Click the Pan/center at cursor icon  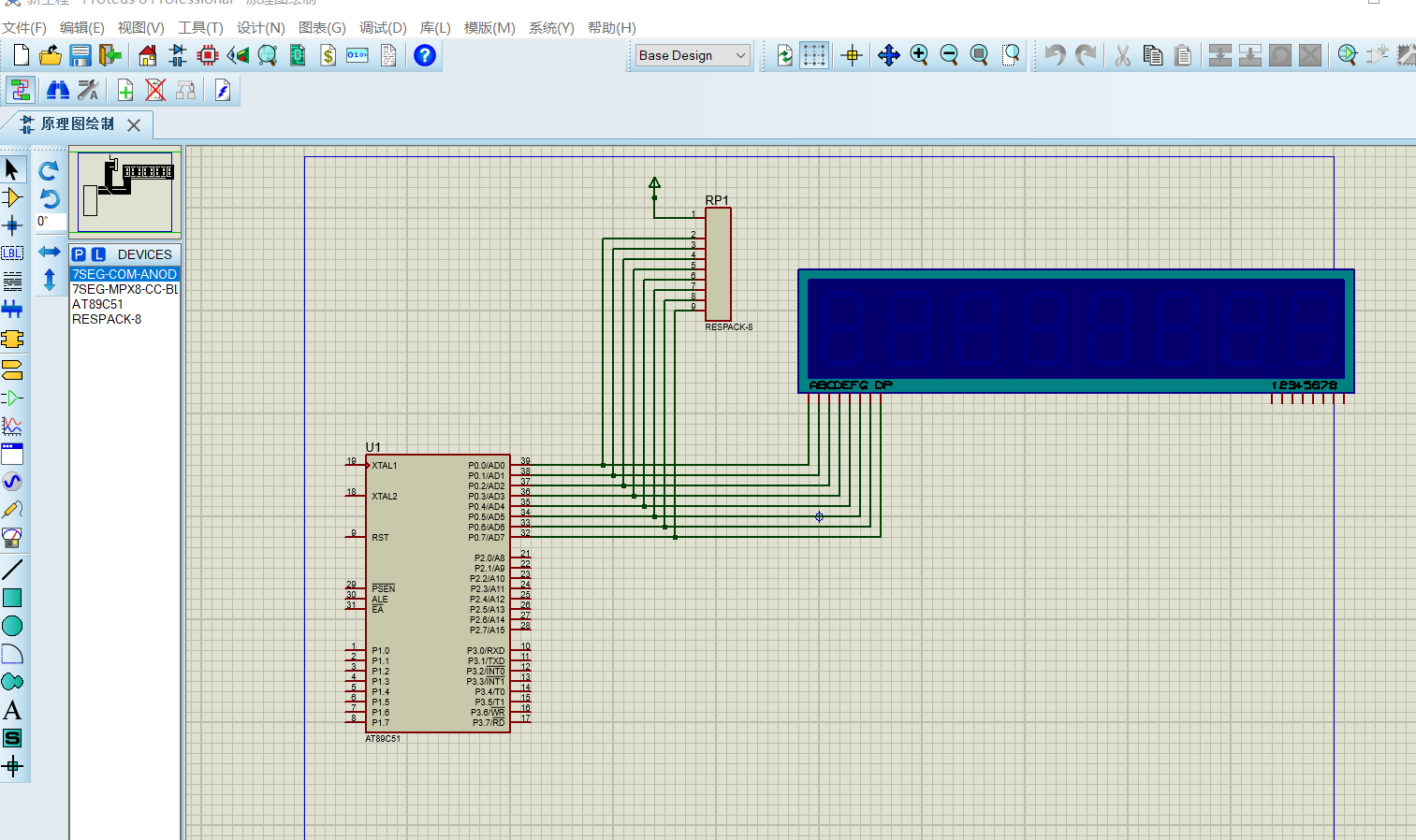point(889,55)
